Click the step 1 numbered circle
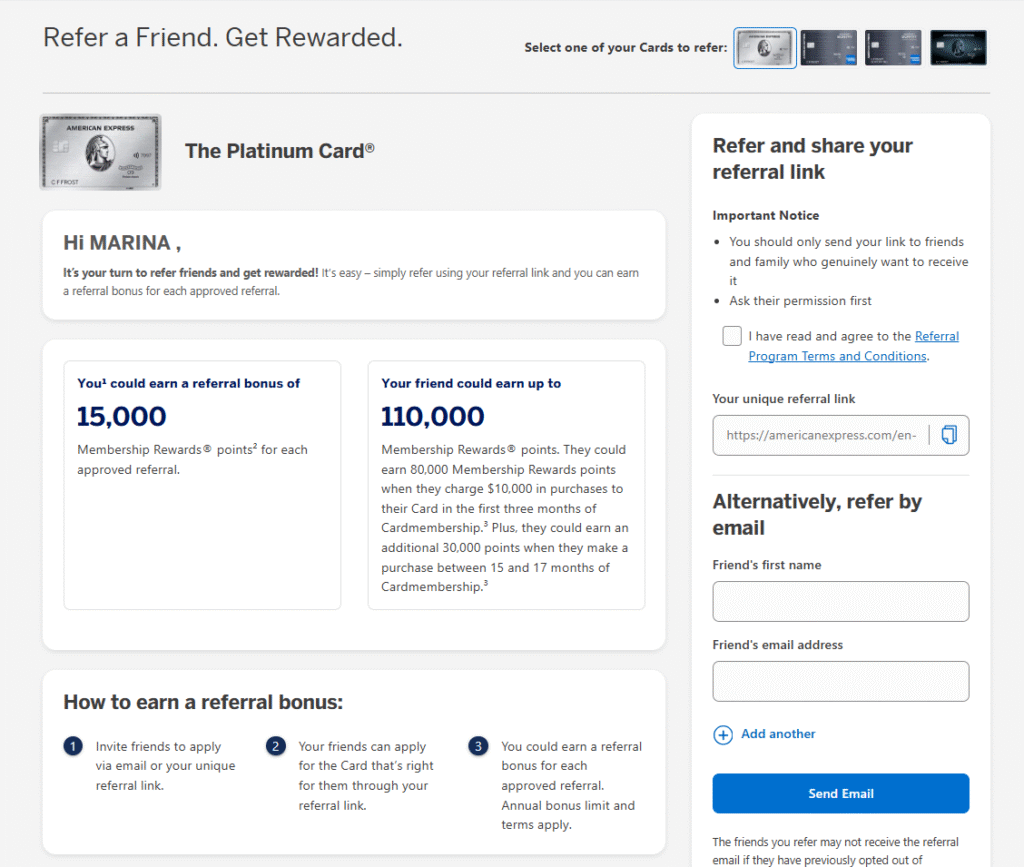Screen dimensions: 1024x867 (x=73, y=746)
